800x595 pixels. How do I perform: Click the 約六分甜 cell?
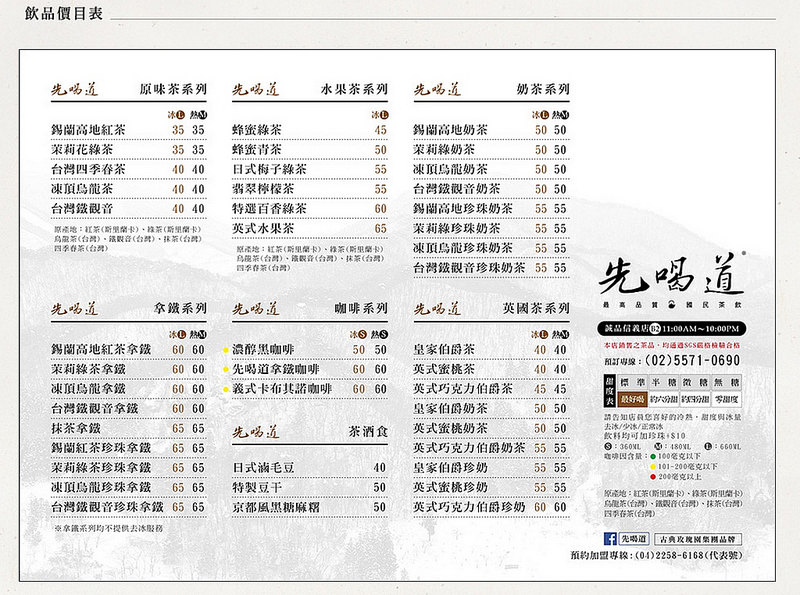664,399
